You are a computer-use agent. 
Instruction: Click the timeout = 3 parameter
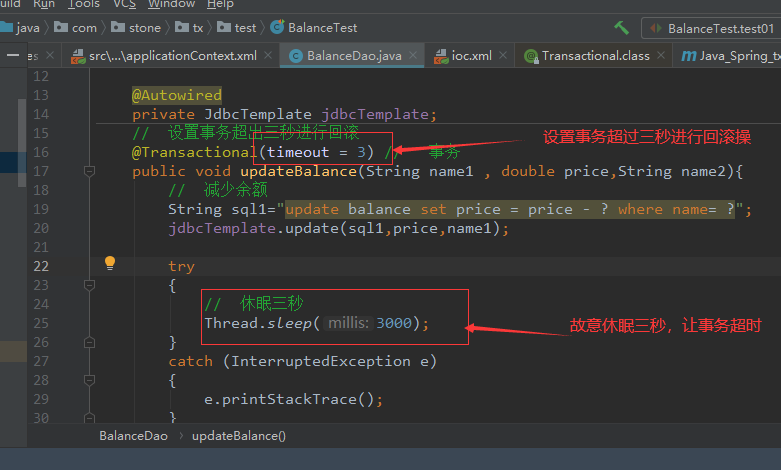click(316, 152)
